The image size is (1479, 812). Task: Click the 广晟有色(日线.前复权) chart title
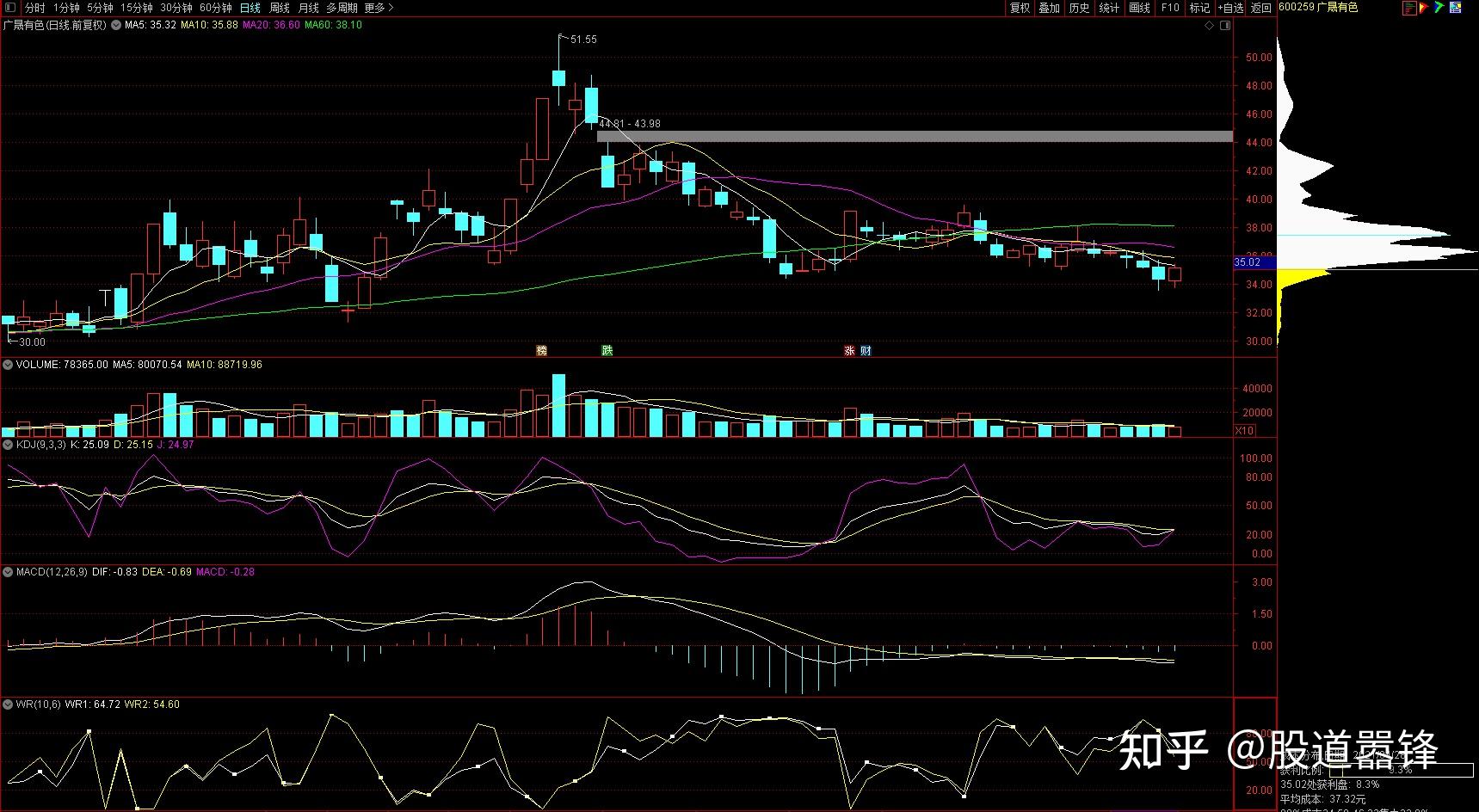point(55,25)
